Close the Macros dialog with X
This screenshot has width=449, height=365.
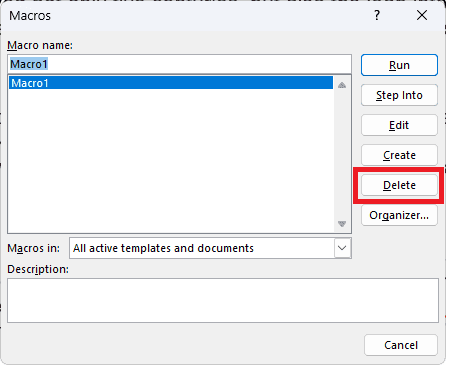422,15
